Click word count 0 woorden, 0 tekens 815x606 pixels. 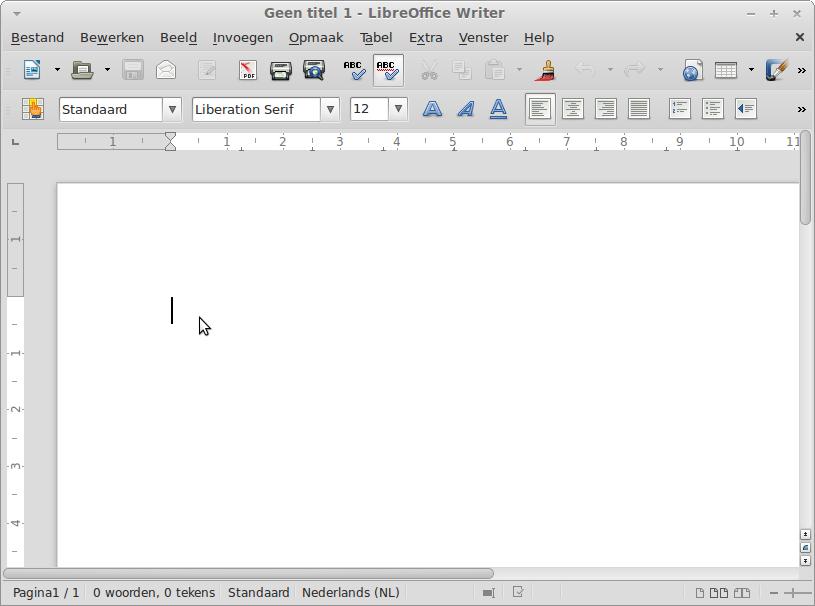(154, 592)
